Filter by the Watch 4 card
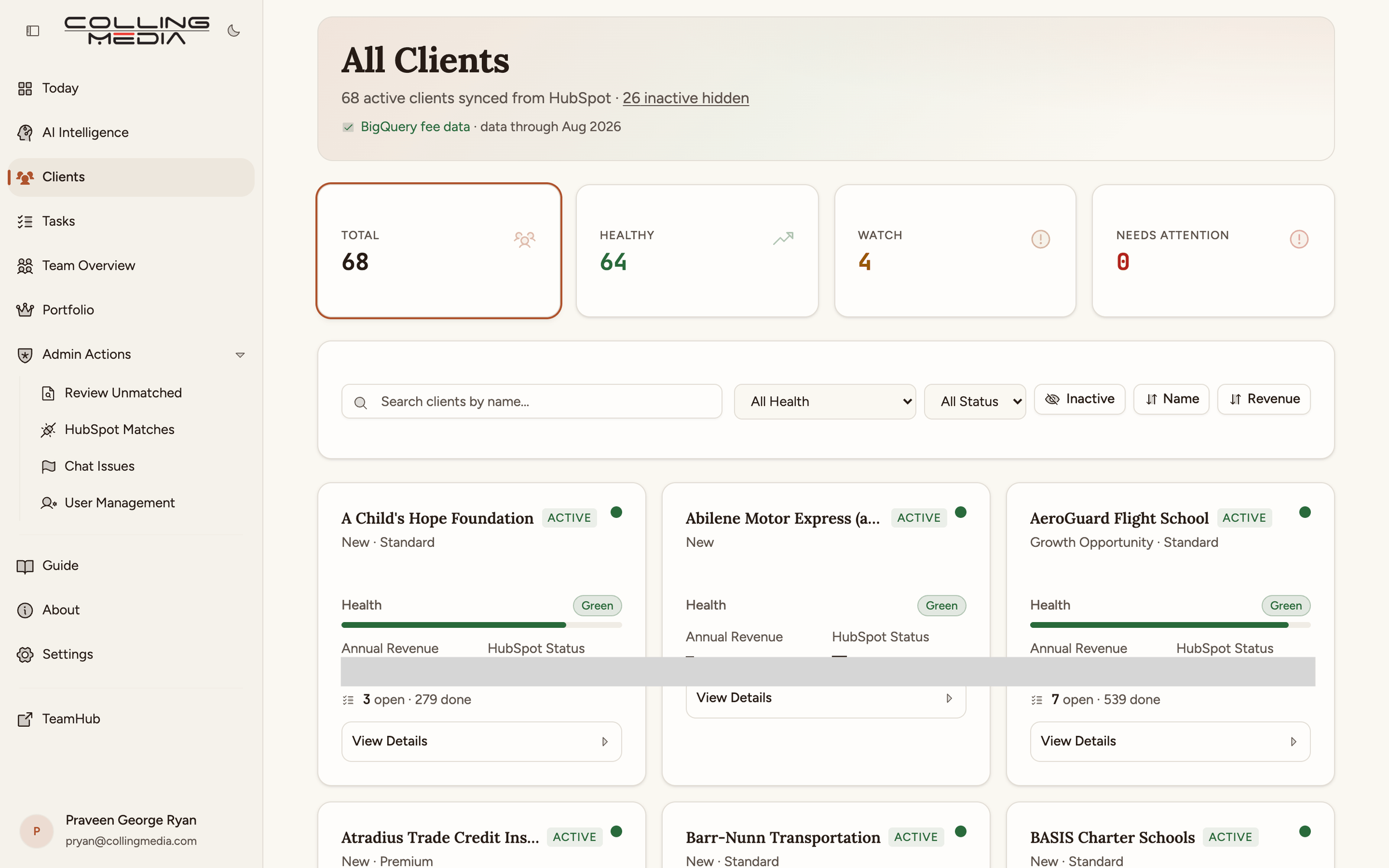 [x=955, y=251]
